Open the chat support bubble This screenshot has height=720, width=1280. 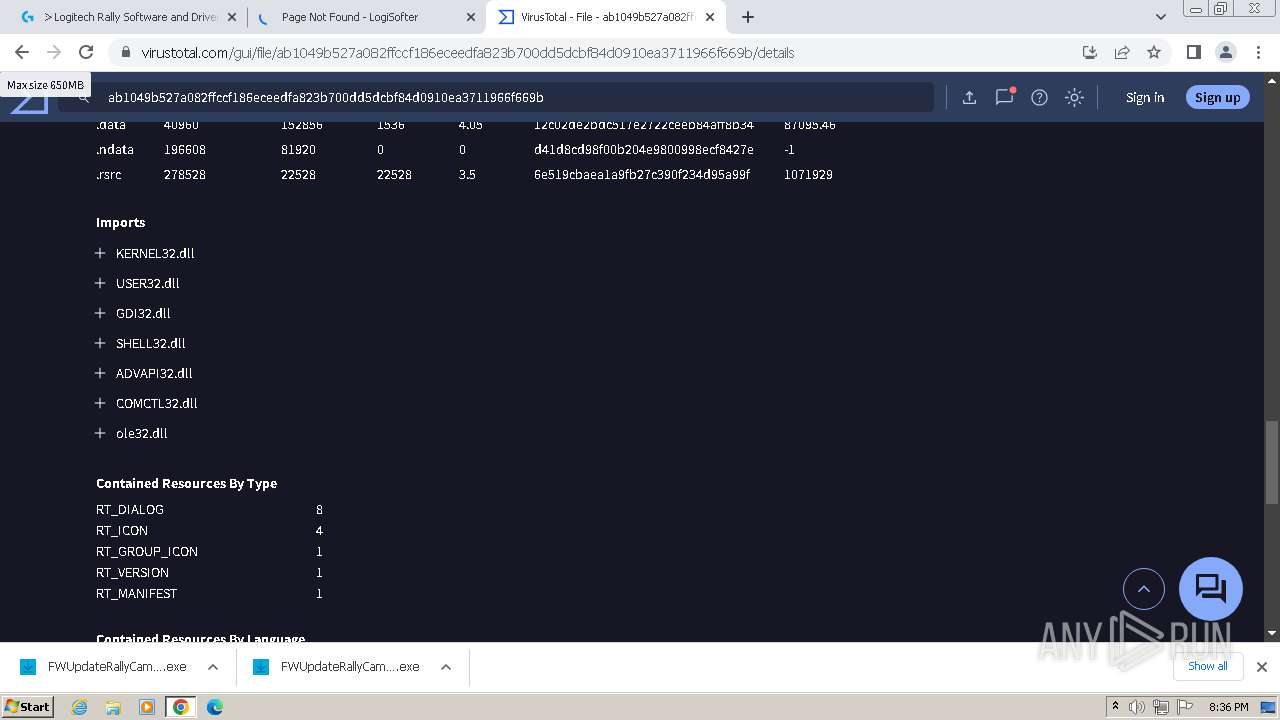point(1211,589)
